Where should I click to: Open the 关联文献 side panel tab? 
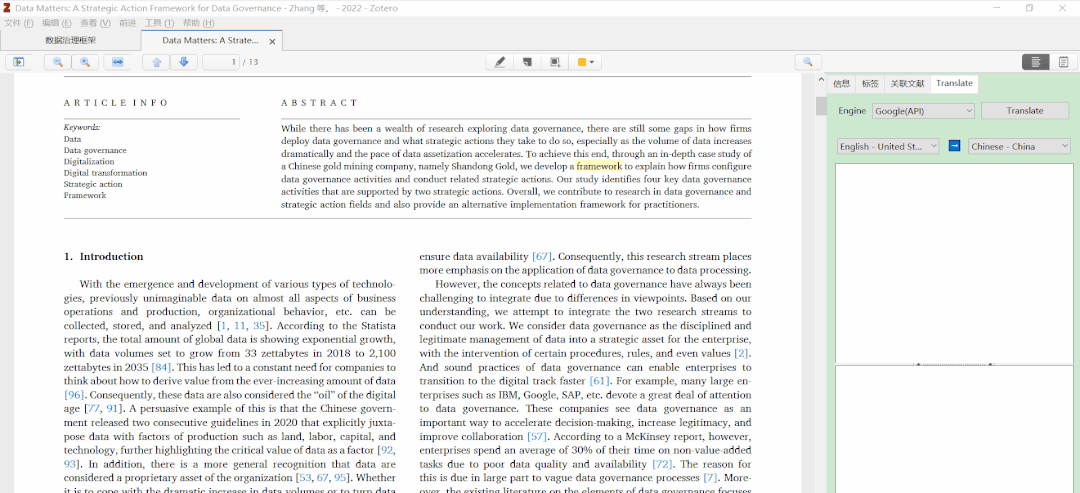907,83
